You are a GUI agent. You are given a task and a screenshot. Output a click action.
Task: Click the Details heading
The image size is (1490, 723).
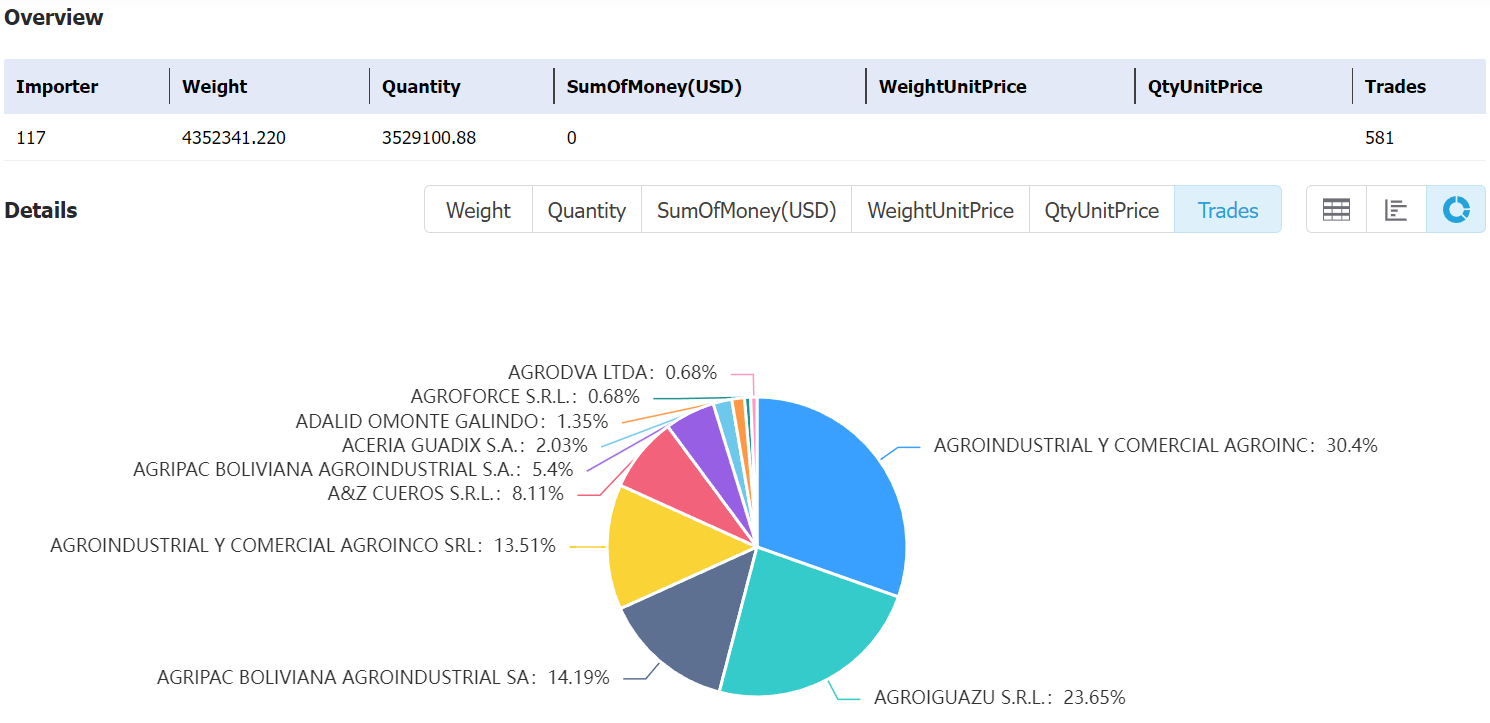41,210
